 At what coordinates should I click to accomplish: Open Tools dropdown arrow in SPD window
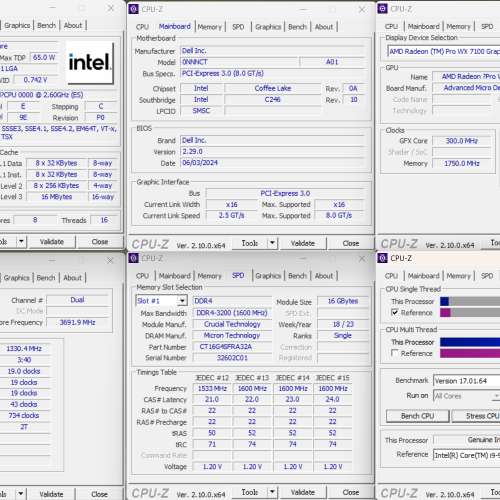coord(272,492)
